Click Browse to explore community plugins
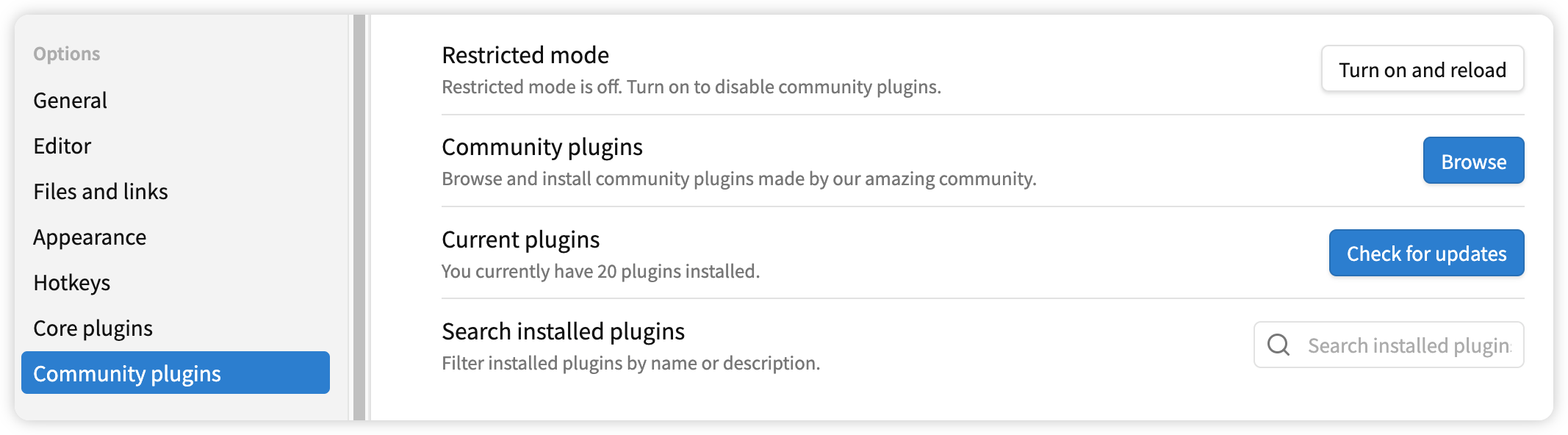 [1473, 161]
